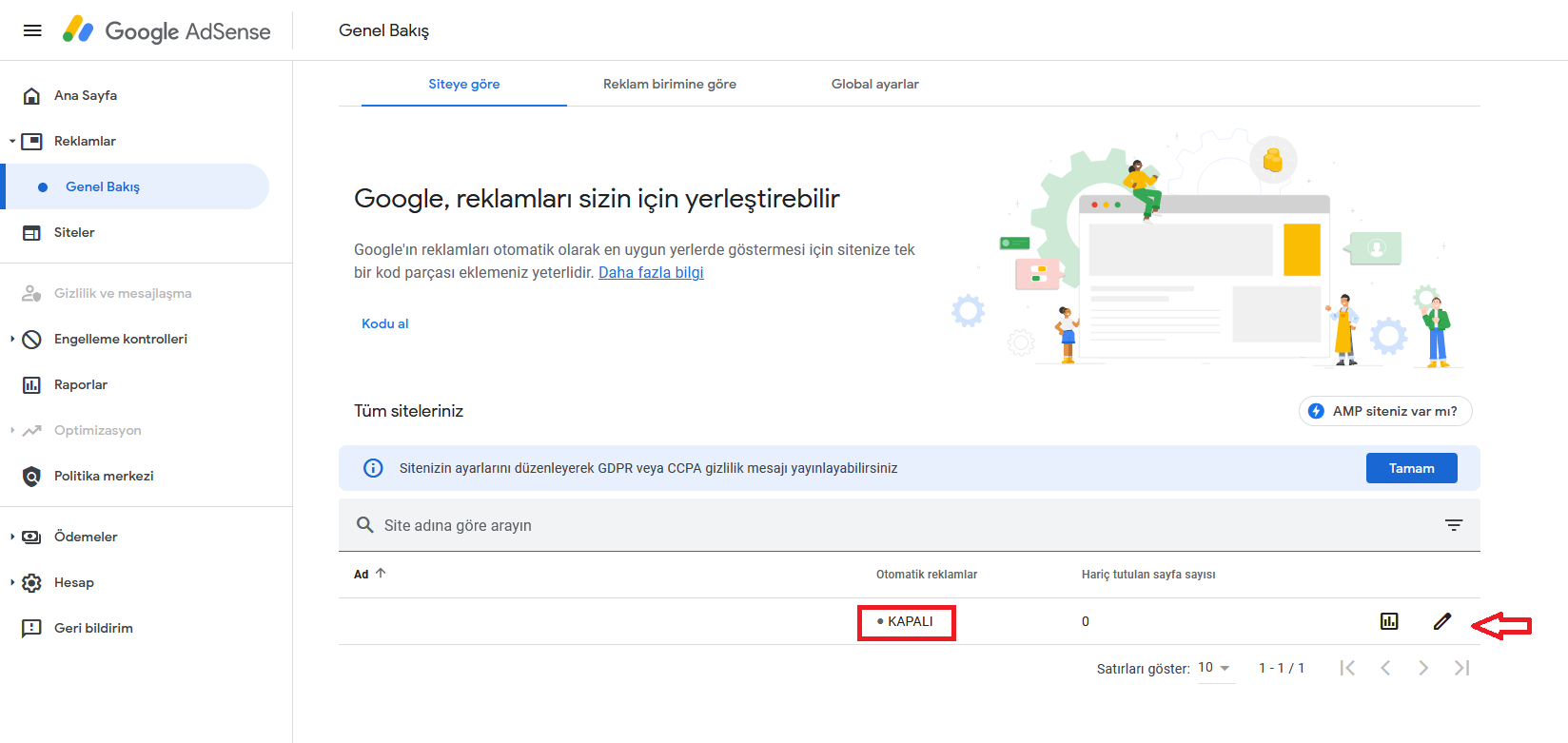This screenshot has width=1568, height=743.
Task: Click the KAPALI status cell
Action: click(906, 621)
